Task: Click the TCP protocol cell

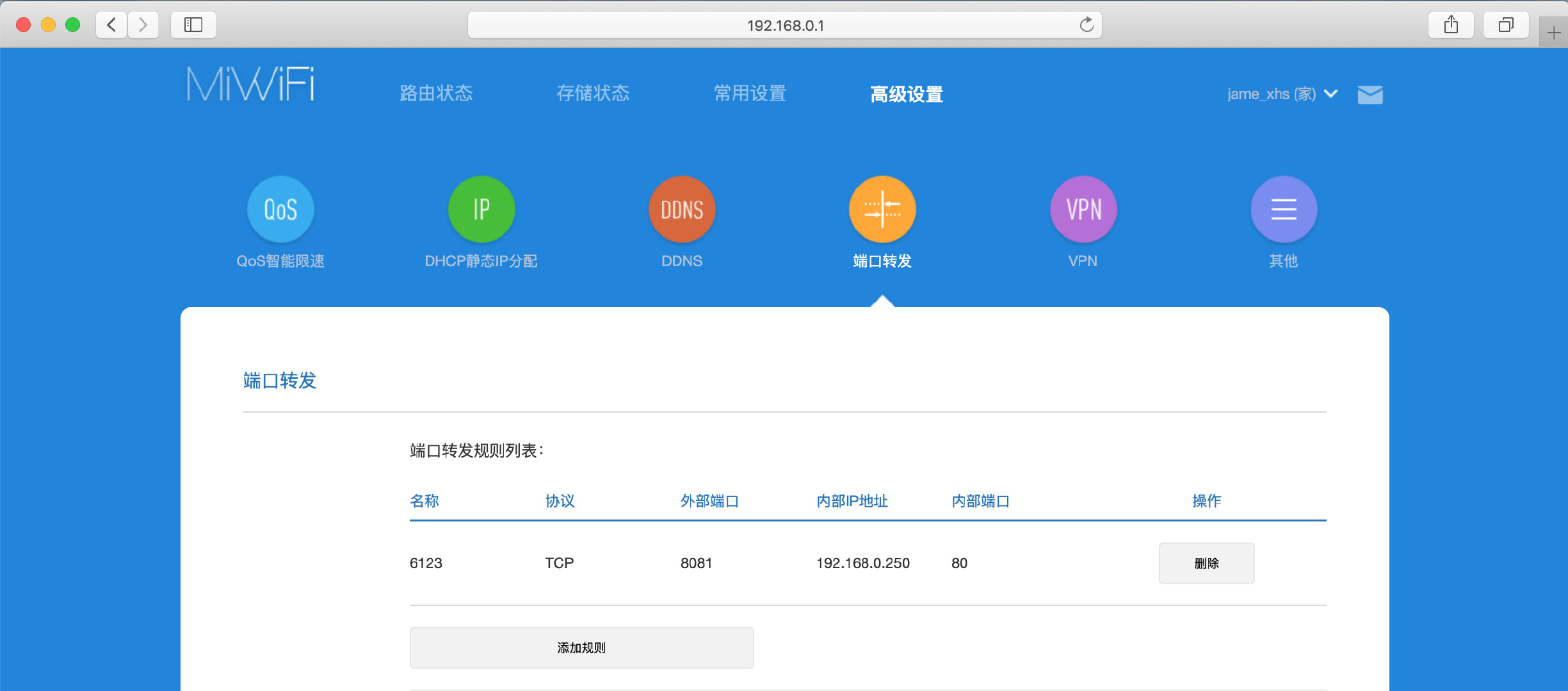Action: click(560, 563)
